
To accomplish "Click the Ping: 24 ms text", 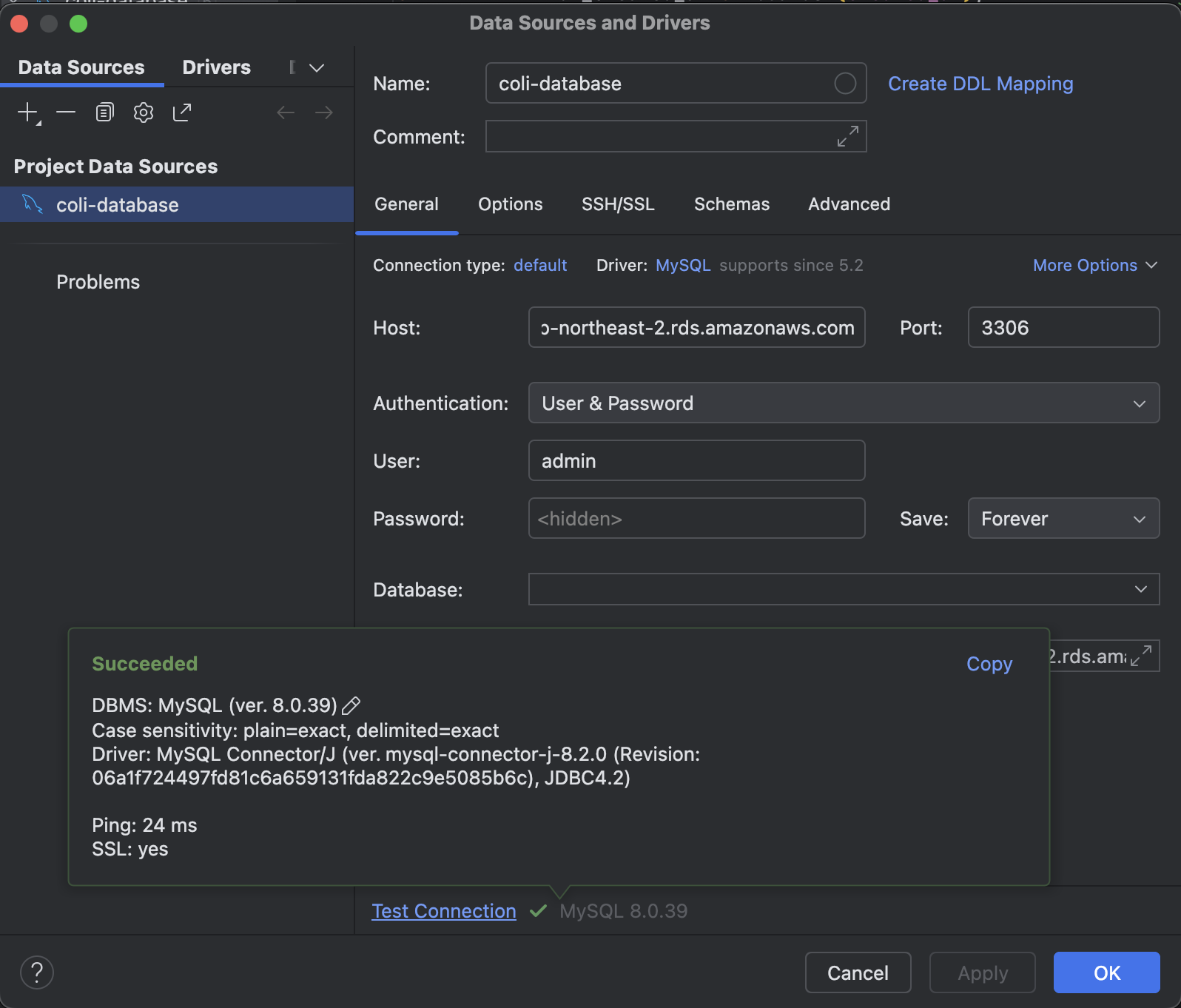I will click(144, 825).
